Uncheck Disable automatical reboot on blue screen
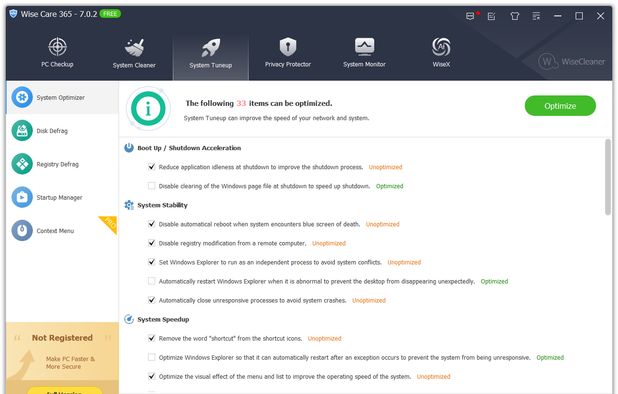This screenshot has width=618, height=394. (x=151, y=224)
